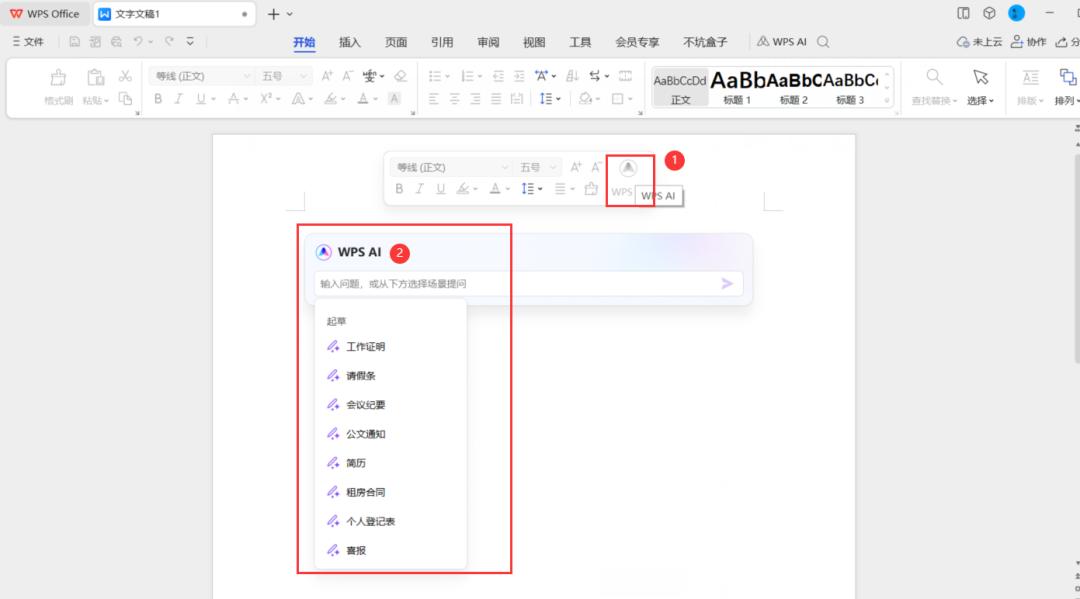
Task: Click the Cut scissors icon
Action: coord(125,76)
